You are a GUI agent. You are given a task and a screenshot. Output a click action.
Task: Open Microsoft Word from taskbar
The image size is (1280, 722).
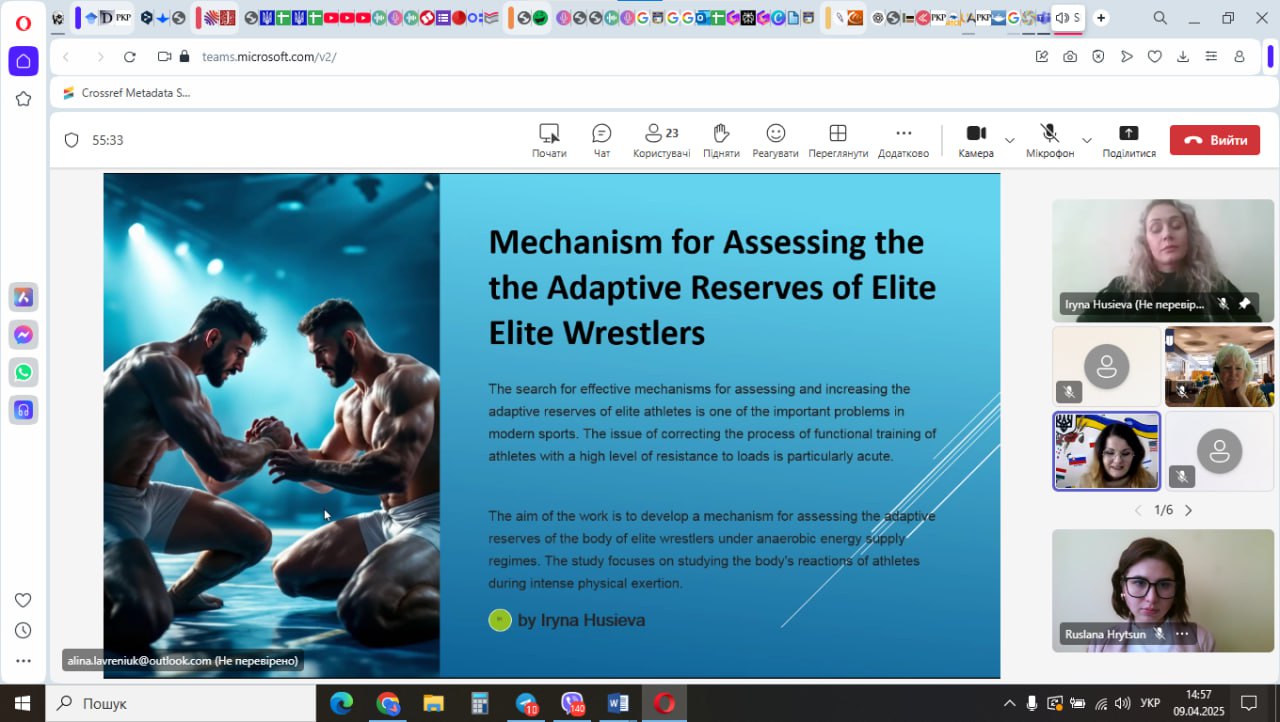click(618, 703)
